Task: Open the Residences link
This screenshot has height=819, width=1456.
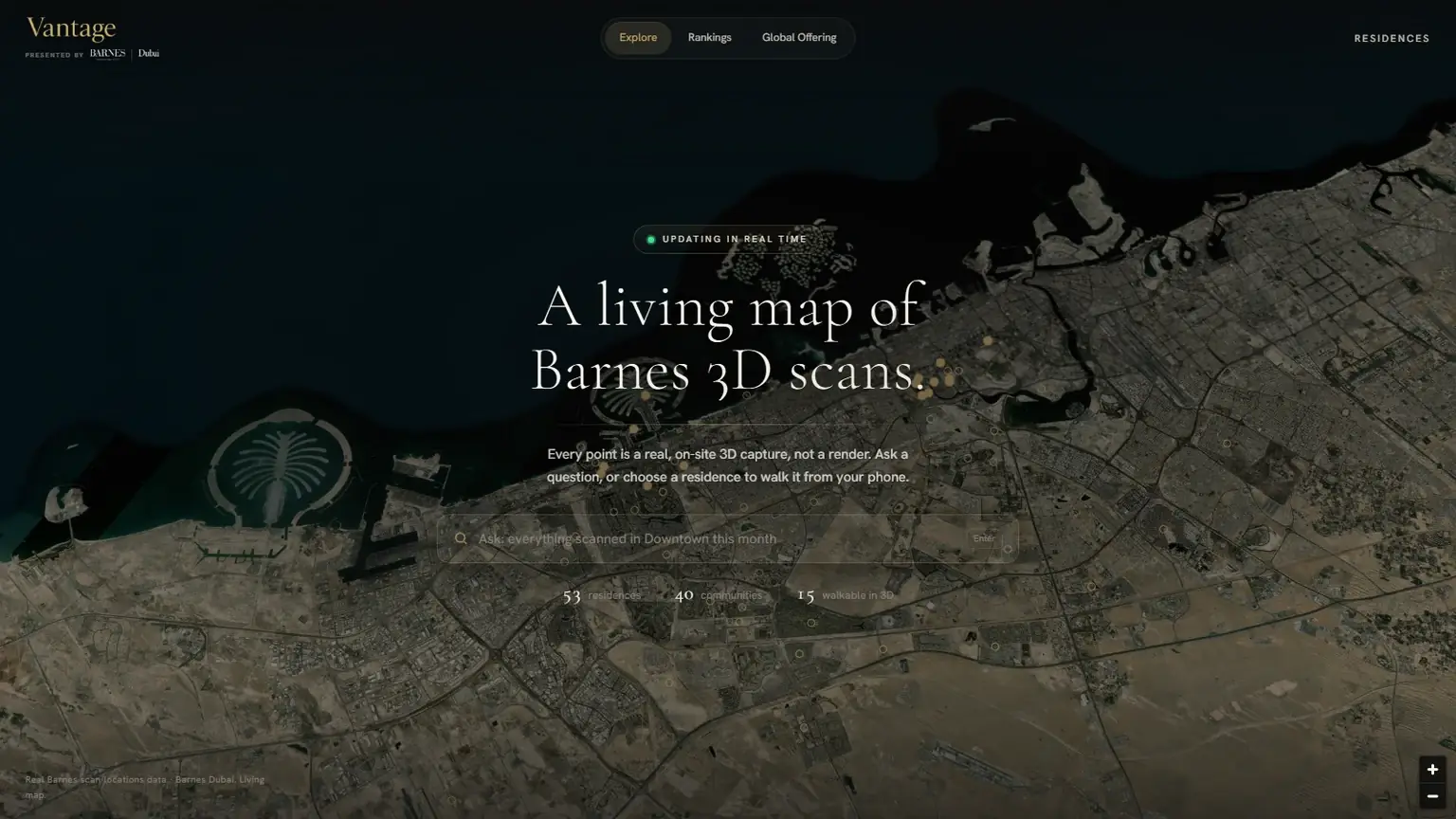Action: click(x=1392, y=39)
